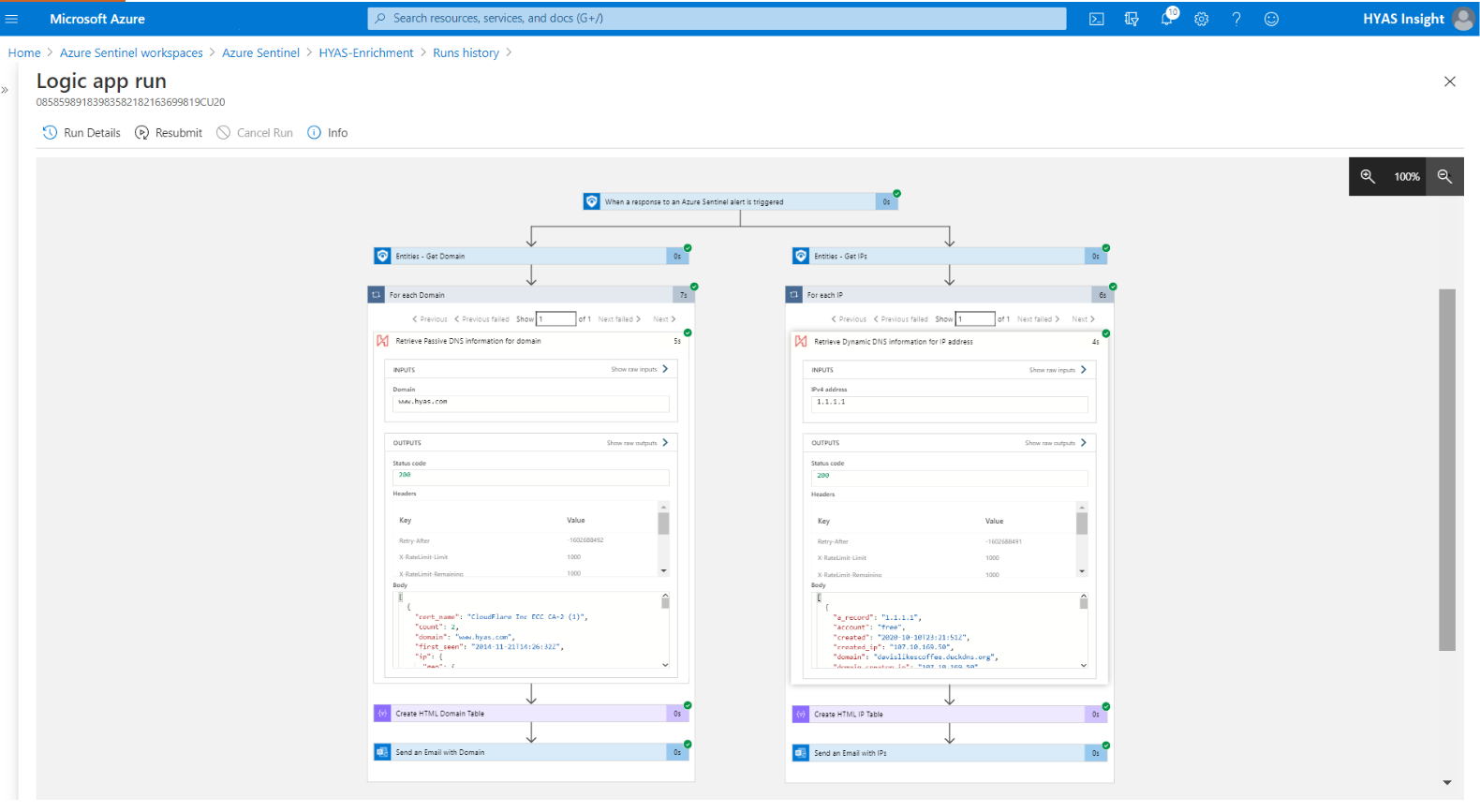The image size is (1480, 812).
Task: Click Cancel Run
Action: tap(255, 133)
